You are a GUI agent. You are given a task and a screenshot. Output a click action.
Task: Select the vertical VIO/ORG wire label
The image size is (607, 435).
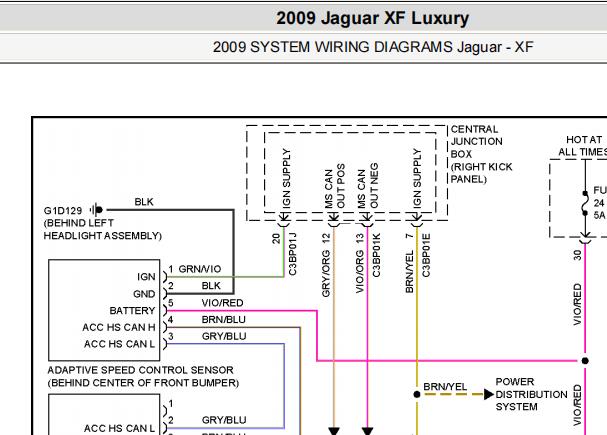click(x=360, y=272)
